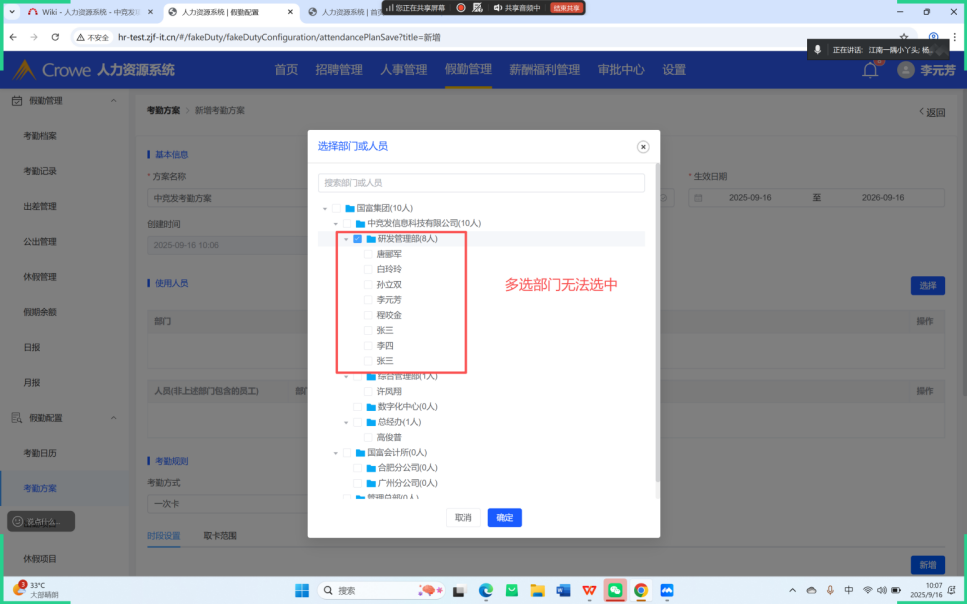Select the 孙立双 checkbox
The height and width of the screenshot is (605, 968).
click(369, 285)
